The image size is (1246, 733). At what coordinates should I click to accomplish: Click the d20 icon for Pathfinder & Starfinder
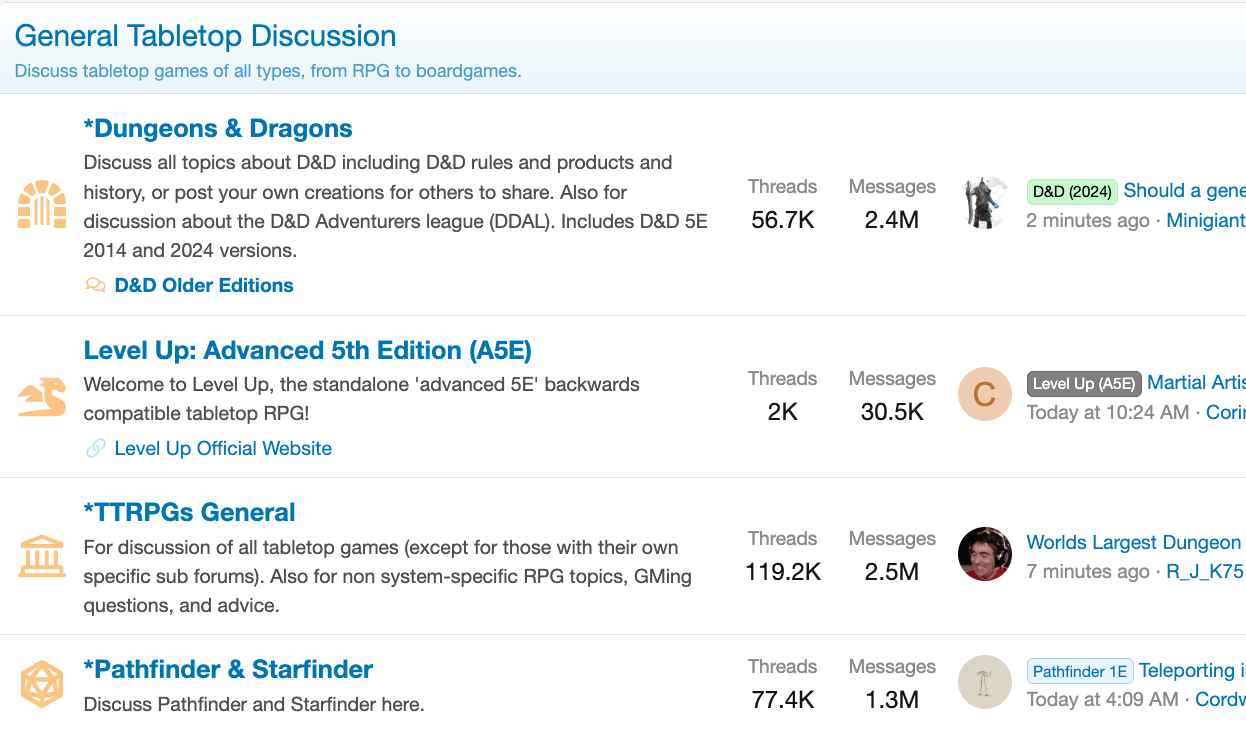[x=41, y=683]
